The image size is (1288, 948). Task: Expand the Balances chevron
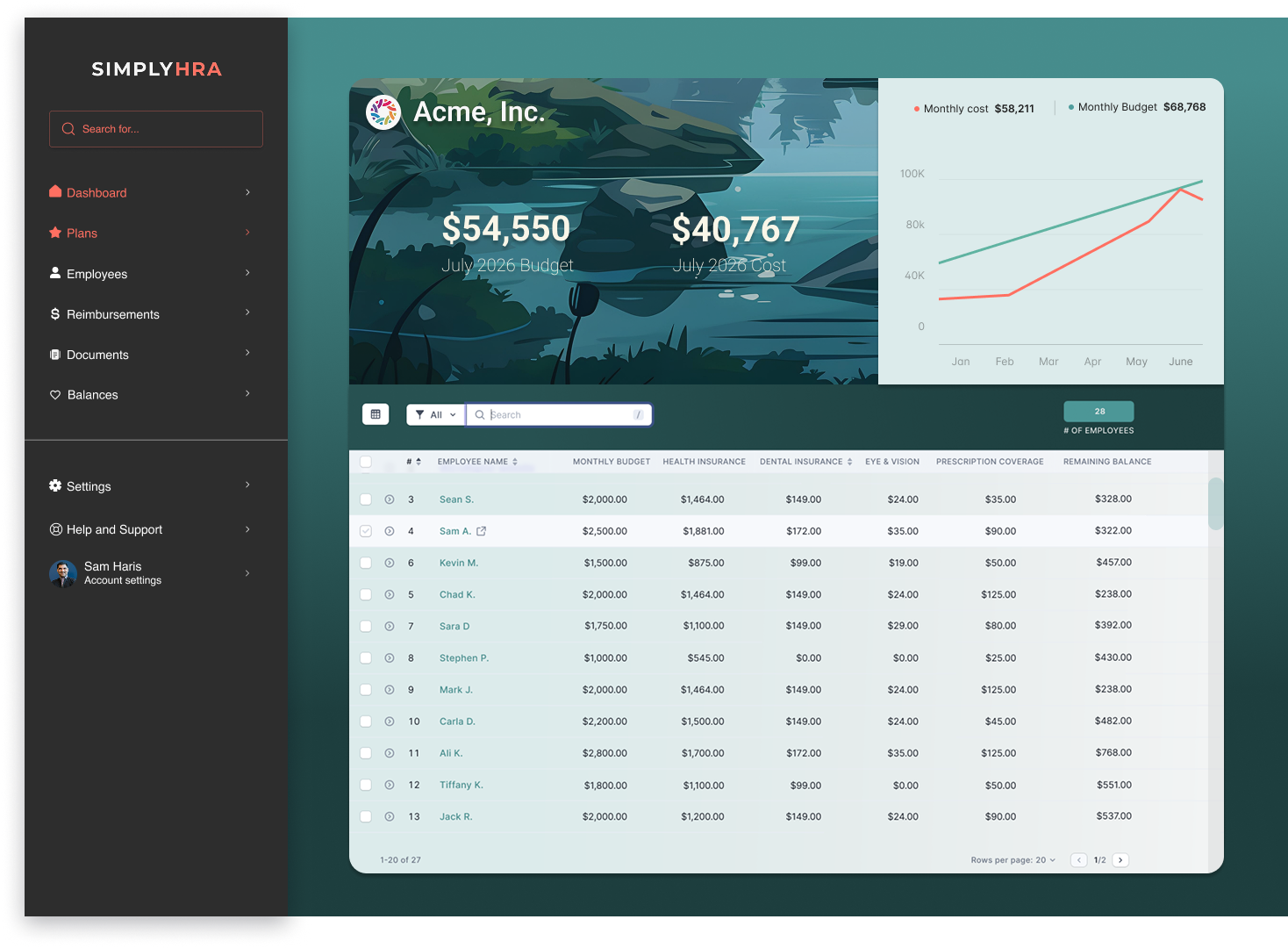247,393
